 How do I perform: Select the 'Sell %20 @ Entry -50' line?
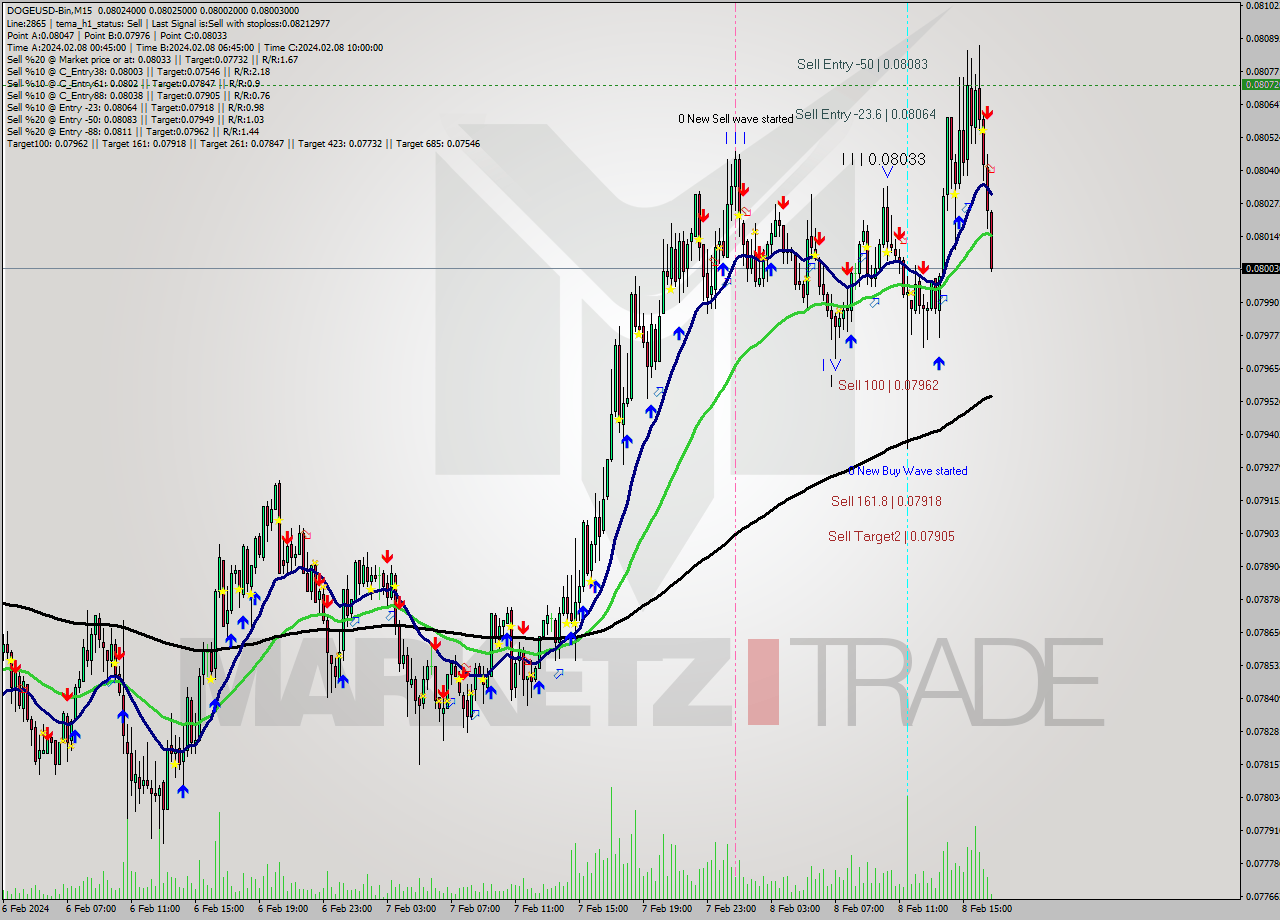133,119
